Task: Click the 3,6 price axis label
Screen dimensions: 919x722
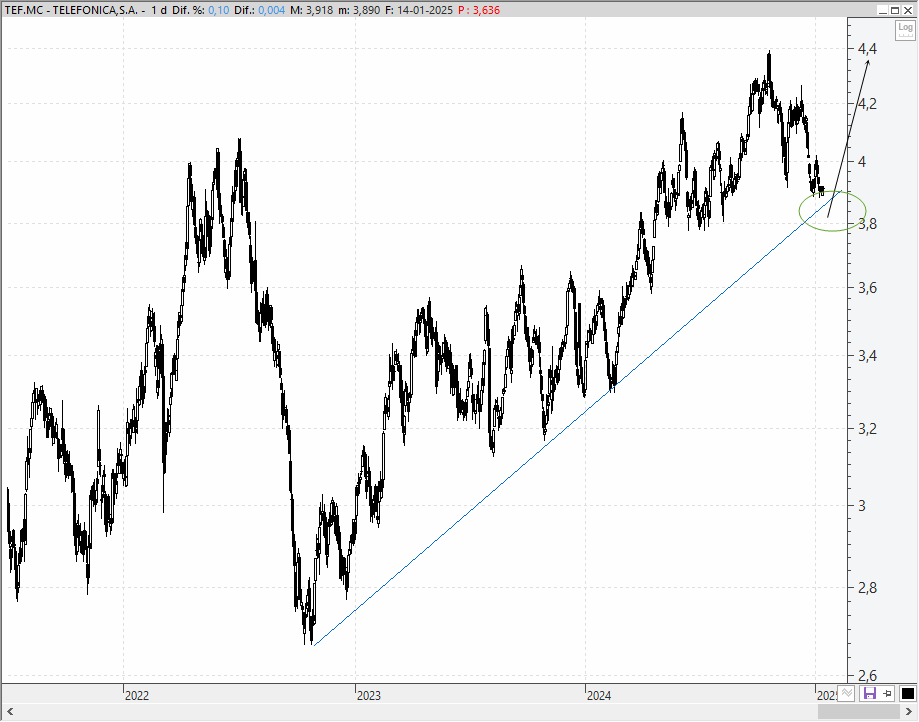Action: click(x=867, y=288)
